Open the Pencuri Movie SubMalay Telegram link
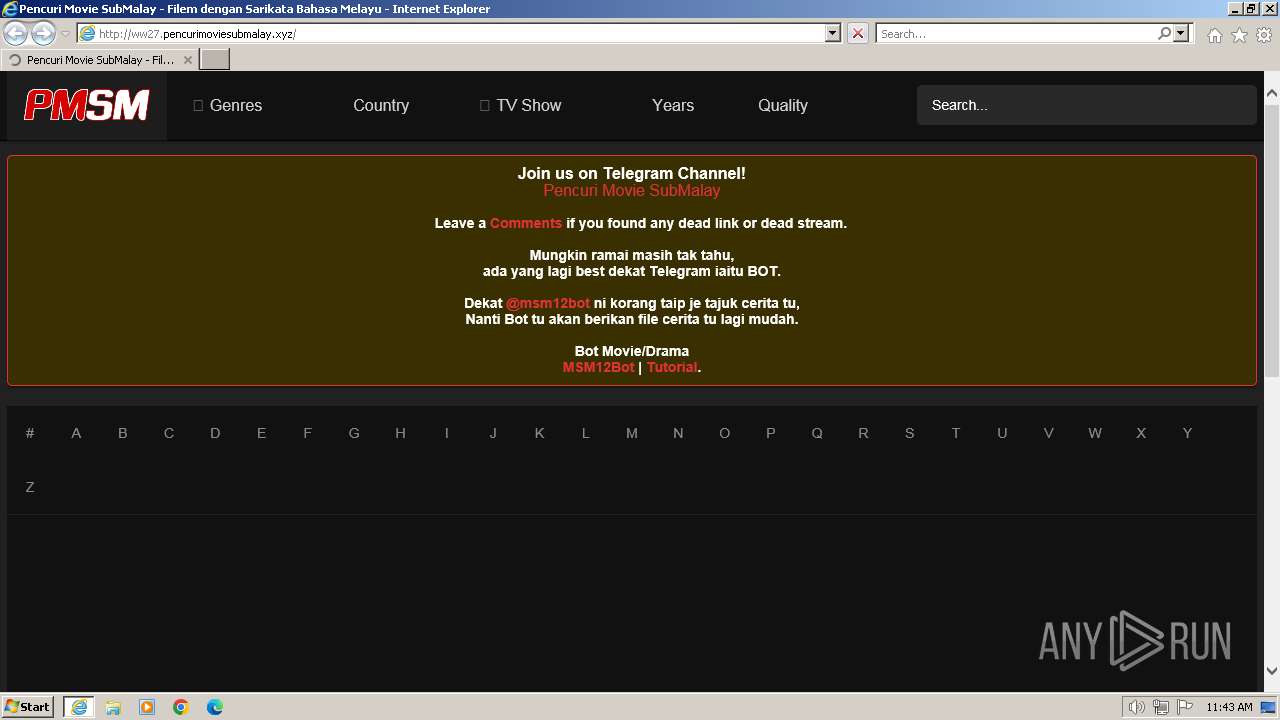Viewport: 1280px width, 720px height. click(632, 190)
